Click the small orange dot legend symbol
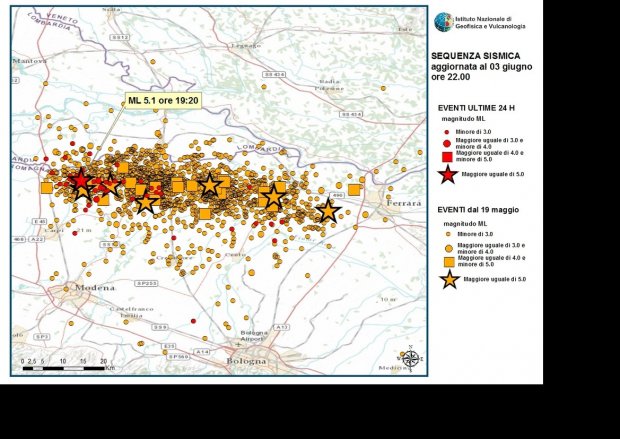Viewport: 620px width, 439px height. pyautogui.click(x=447, y=233)
